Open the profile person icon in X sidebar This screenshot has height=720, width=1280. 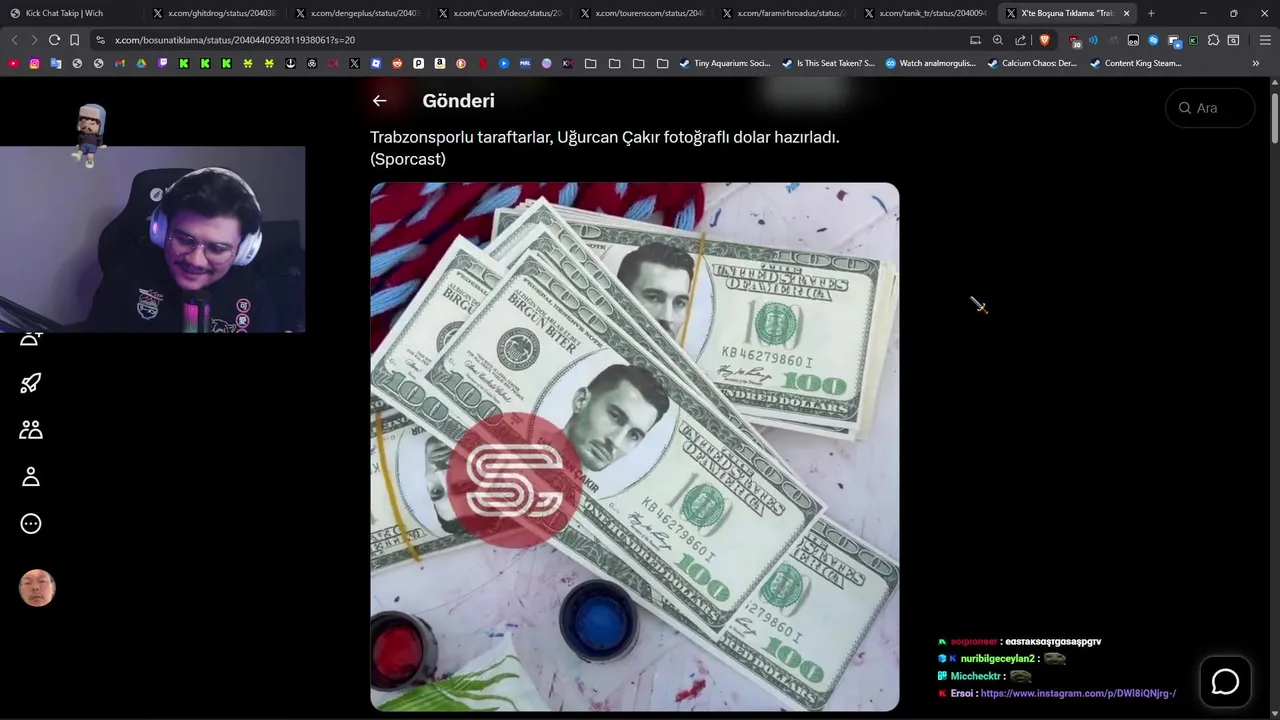31,477
